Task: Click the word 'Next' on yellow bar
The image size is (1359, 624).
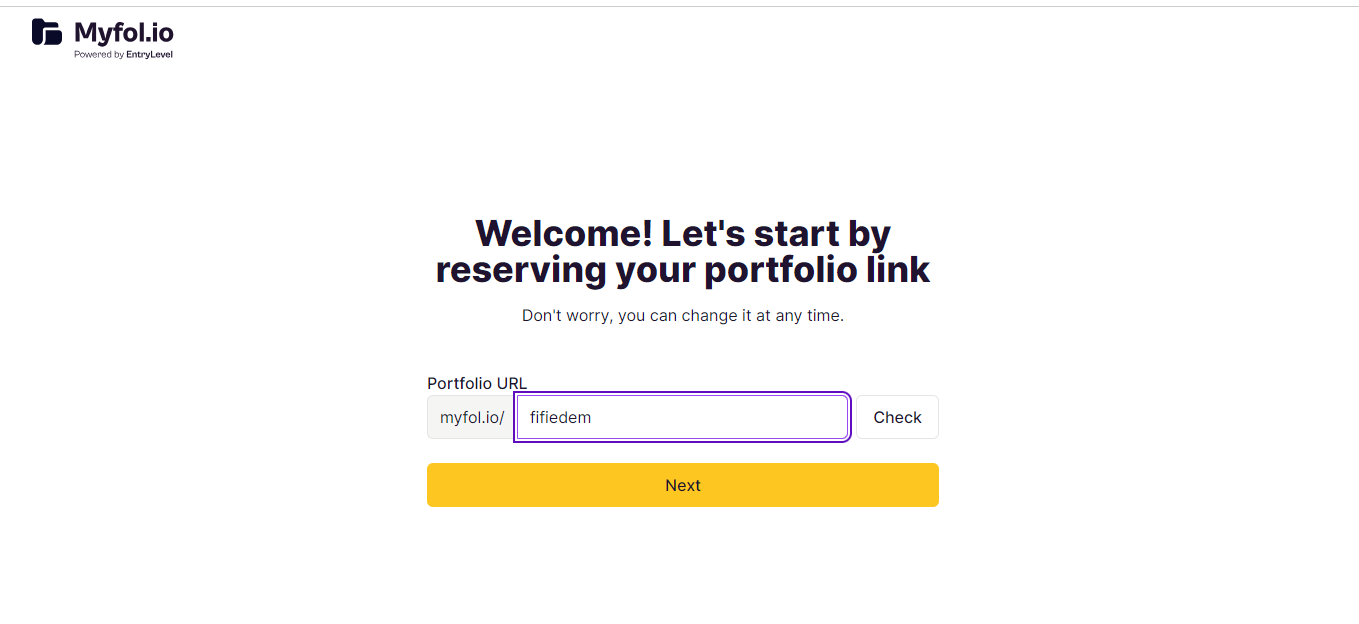Action: (x=683, y=485)
